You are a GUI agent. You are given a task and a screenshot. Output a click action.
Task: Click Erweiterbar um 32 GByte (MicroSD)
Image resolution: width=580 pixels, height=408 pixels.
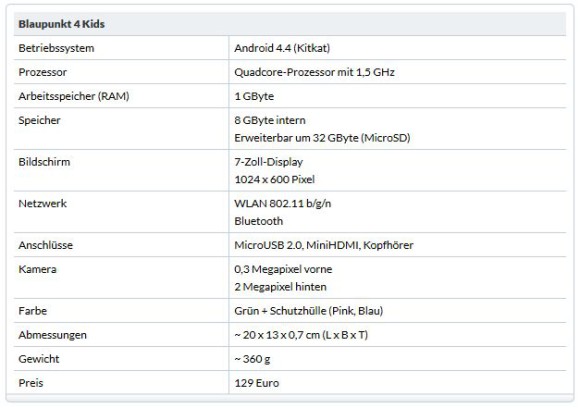tap(322, 138)
